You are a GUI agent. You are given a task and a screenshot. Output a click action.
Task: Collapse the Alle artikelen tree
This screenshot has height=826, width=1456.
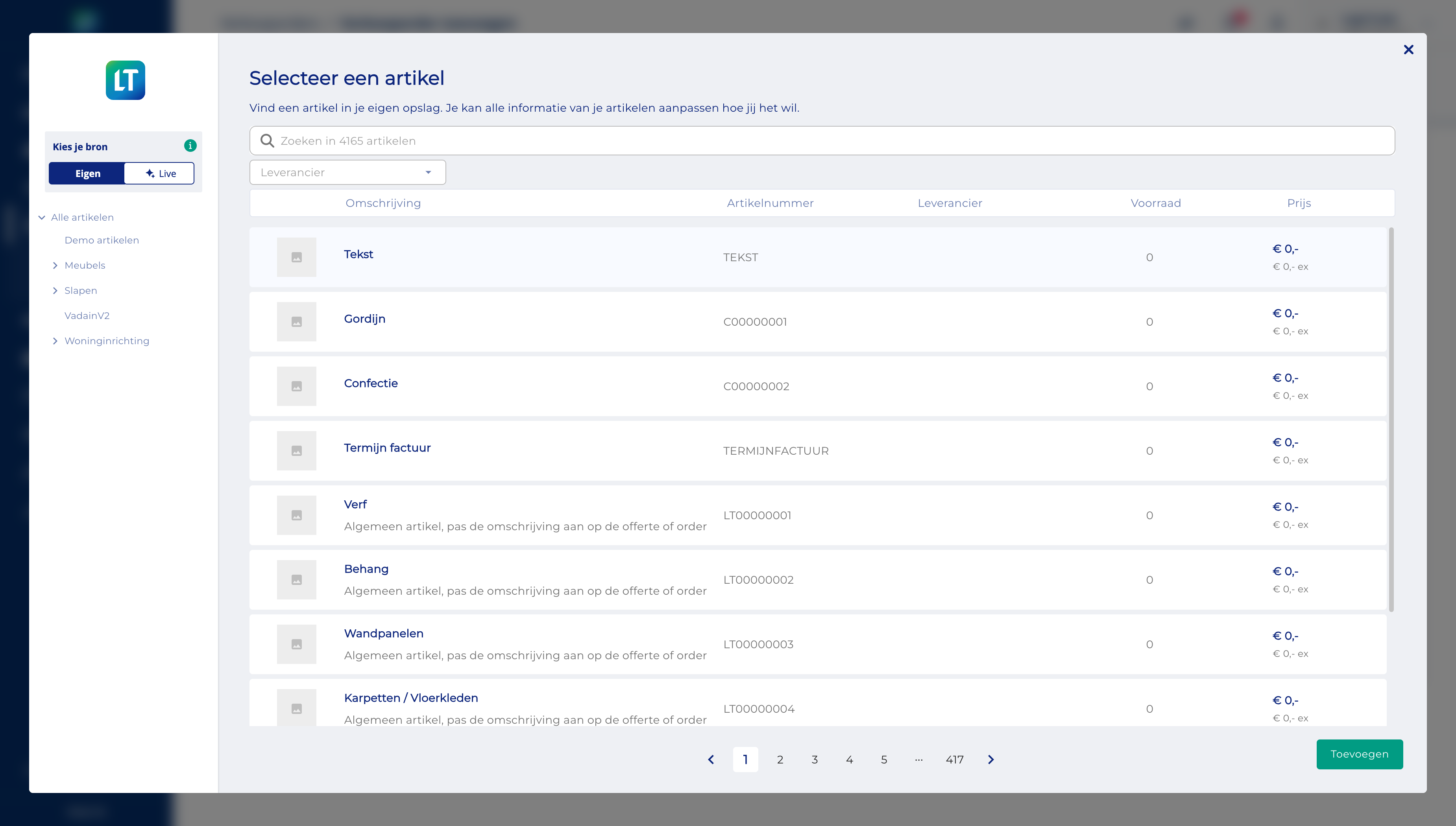(41, 217)
